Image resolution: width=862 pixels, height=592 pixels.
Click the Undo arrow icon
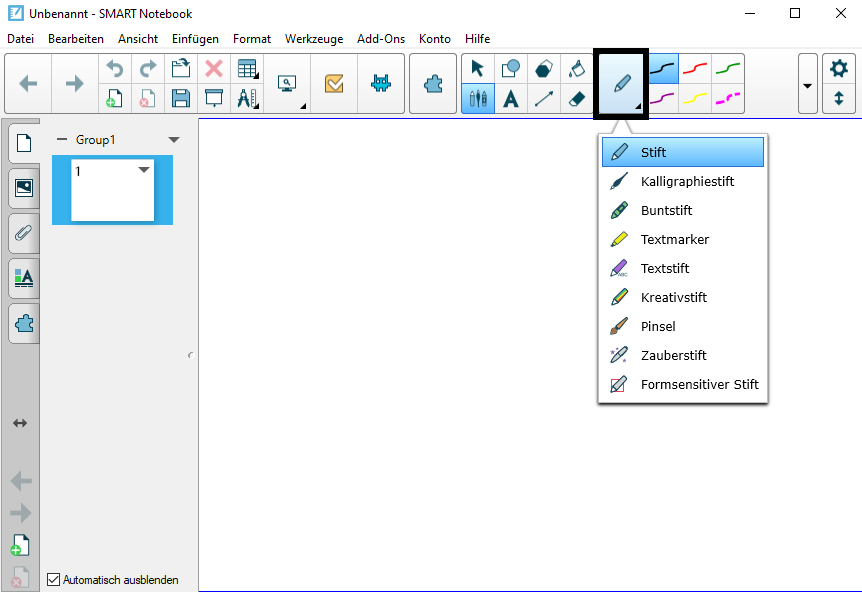(x=115, y=68)
